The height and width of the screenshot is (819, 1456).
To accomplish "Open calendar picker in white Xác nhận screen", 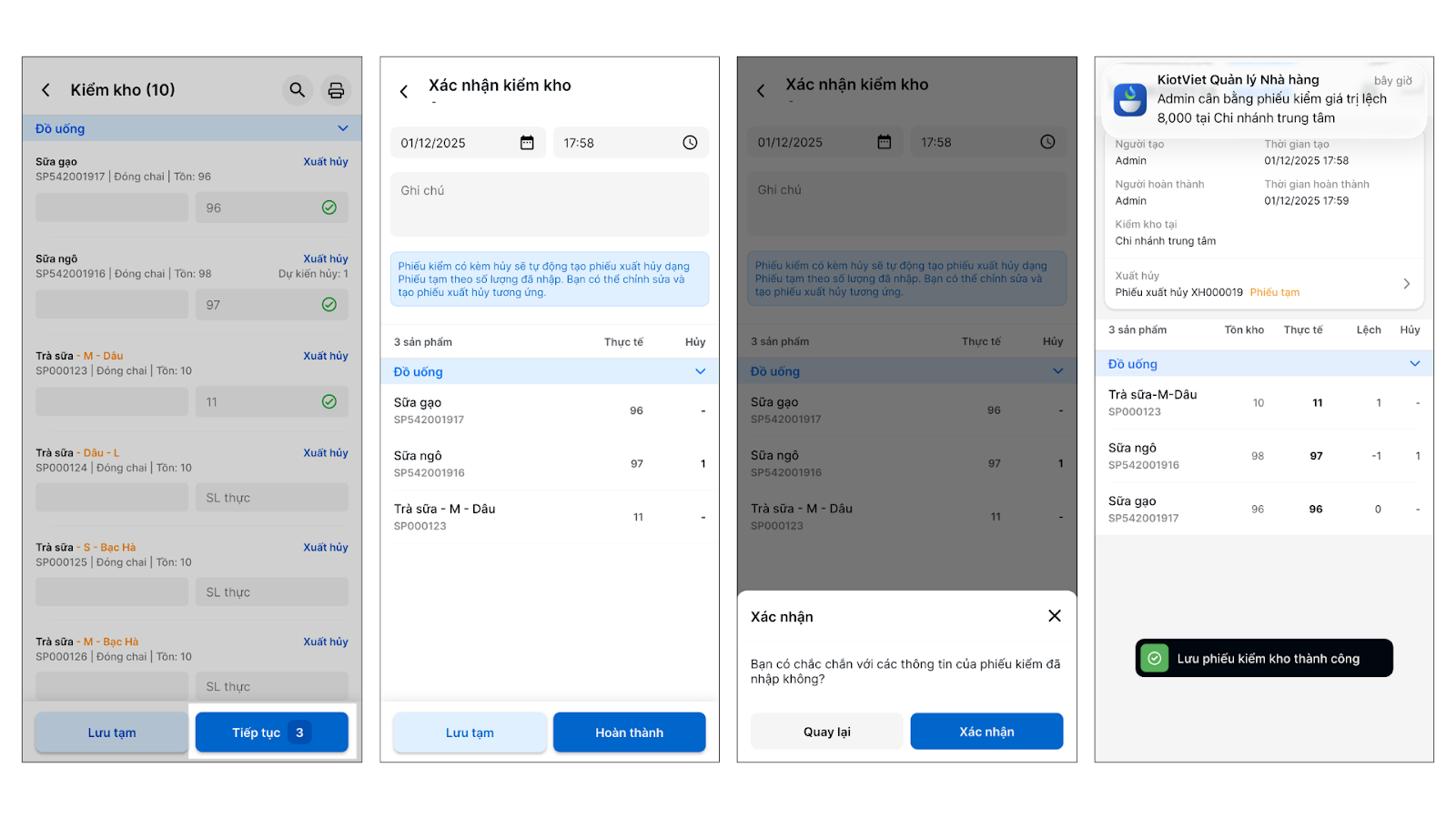I will coord(527,143).
